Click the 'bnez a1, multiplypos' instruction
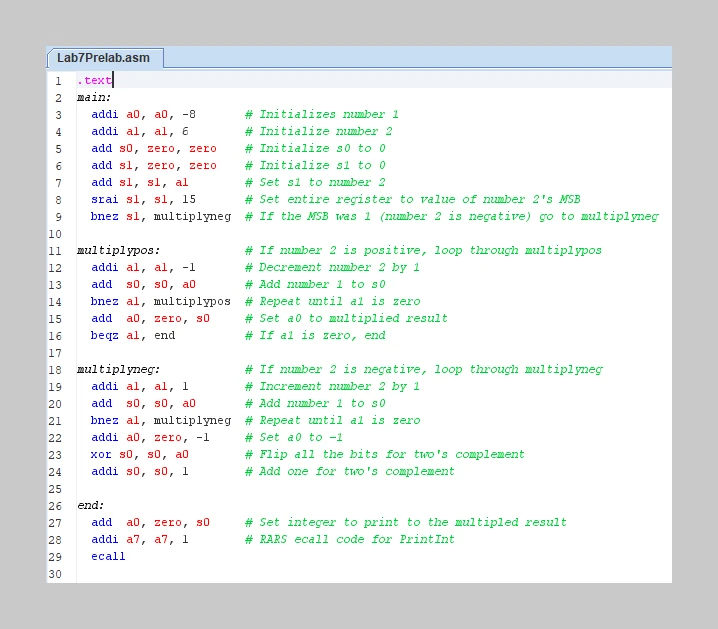 pos(161,301)
